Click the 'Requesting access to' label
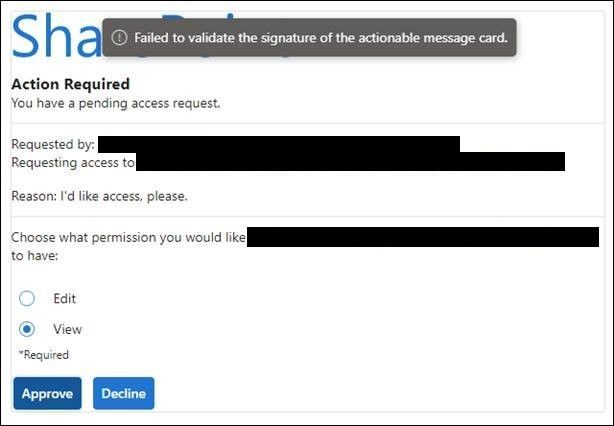The height and width of the screenshot is (426, 614). (x=72, y=161)
